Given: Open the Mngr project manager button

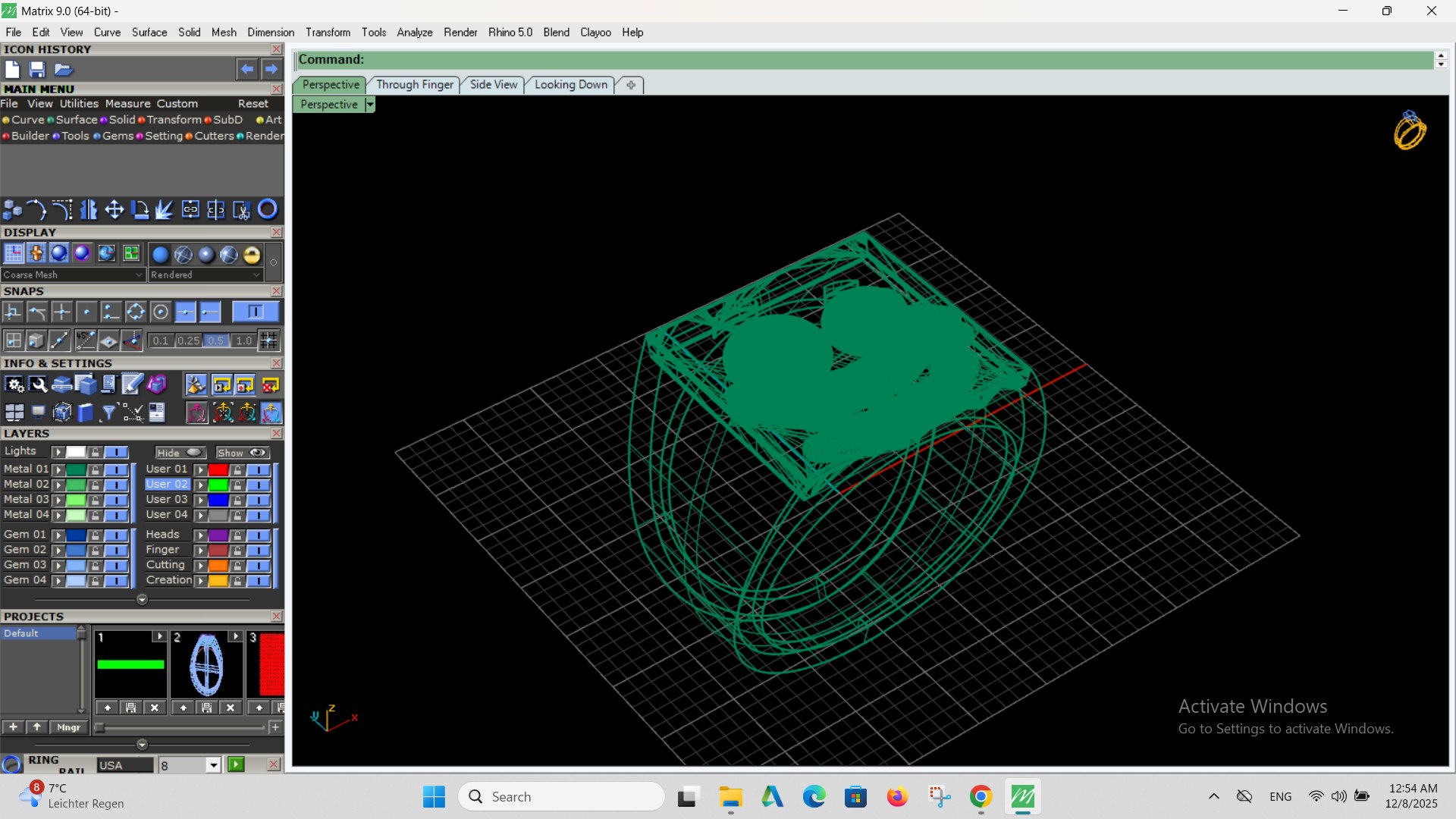Looking at the screenshot, I should click(68, 727).
